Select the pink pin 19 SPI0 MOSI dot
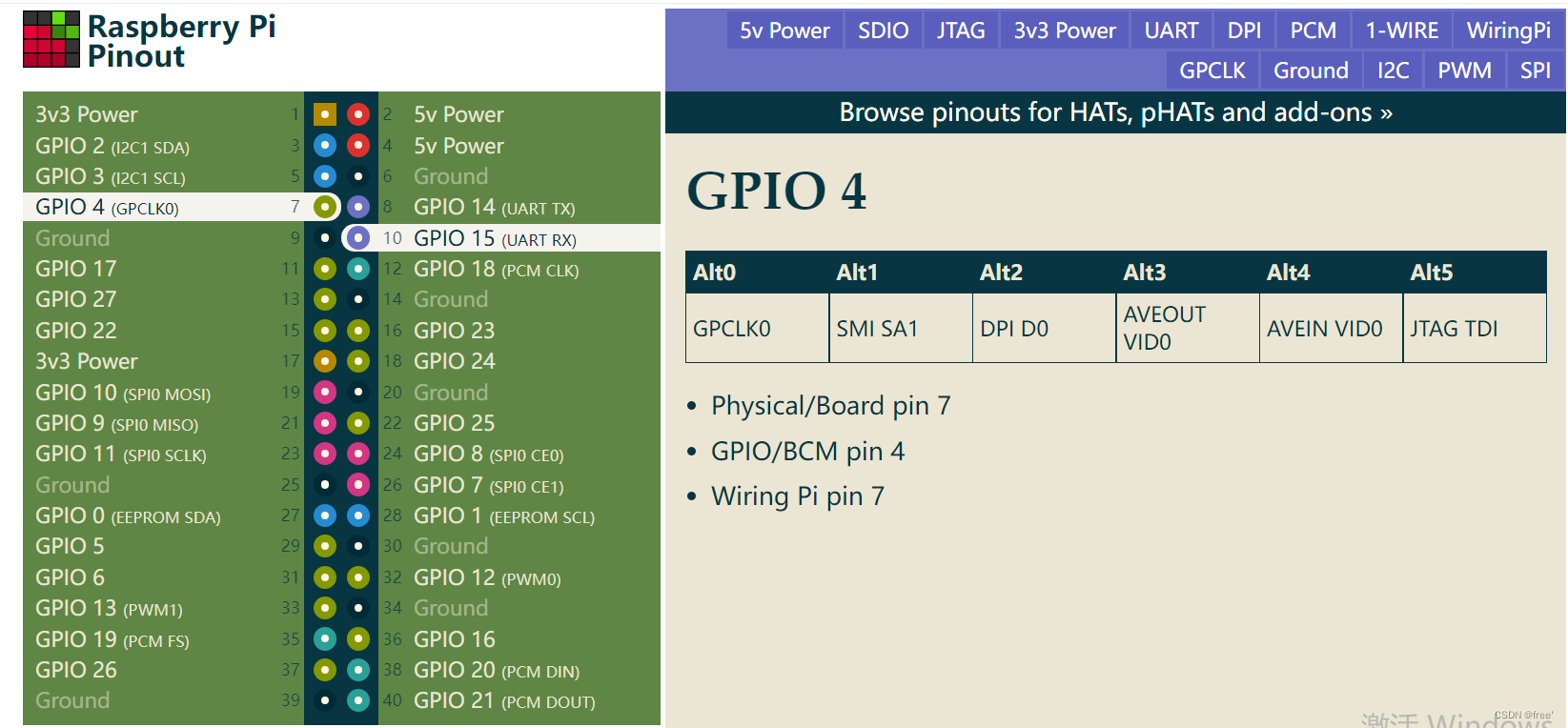Image resolution: width=1568 pixels, height=728 pixels. tap(325, 392)
